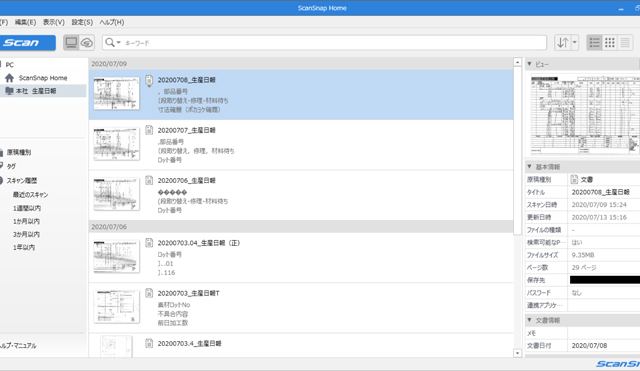
Task: Open the 表示(V) menu
Action: [x=54, y=22]
